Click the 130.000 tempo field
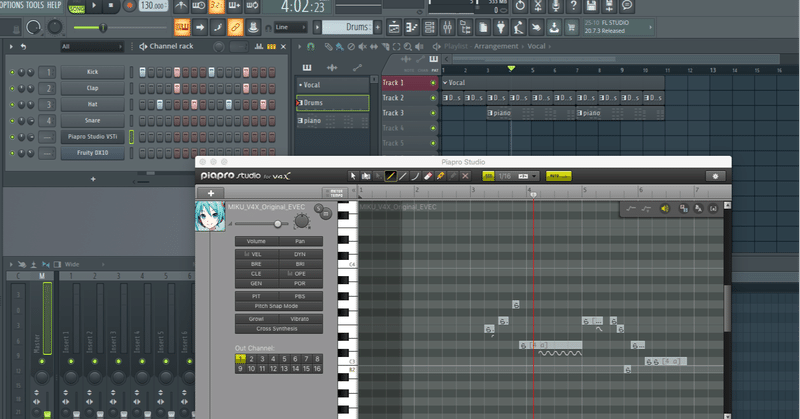This screenshot has height=419, width=800. click(x=153, y=6)
